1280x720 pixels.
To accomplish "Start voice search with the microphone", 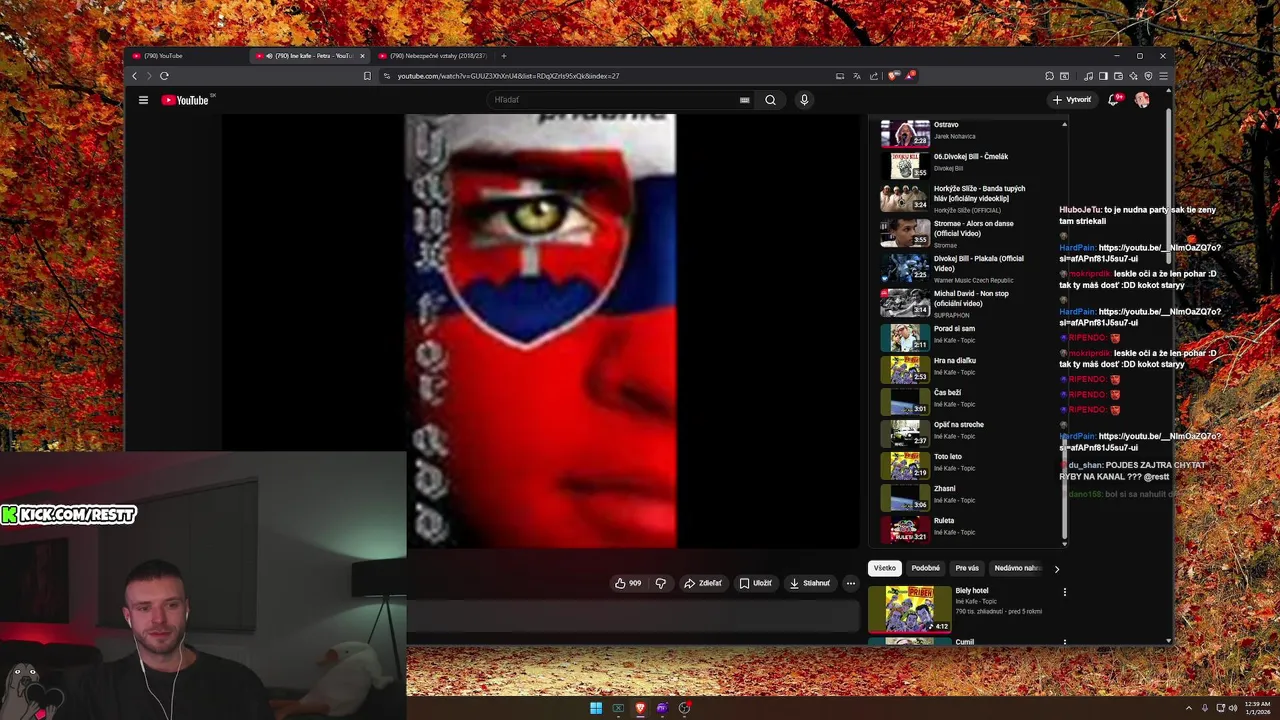I will coord(803,100).
